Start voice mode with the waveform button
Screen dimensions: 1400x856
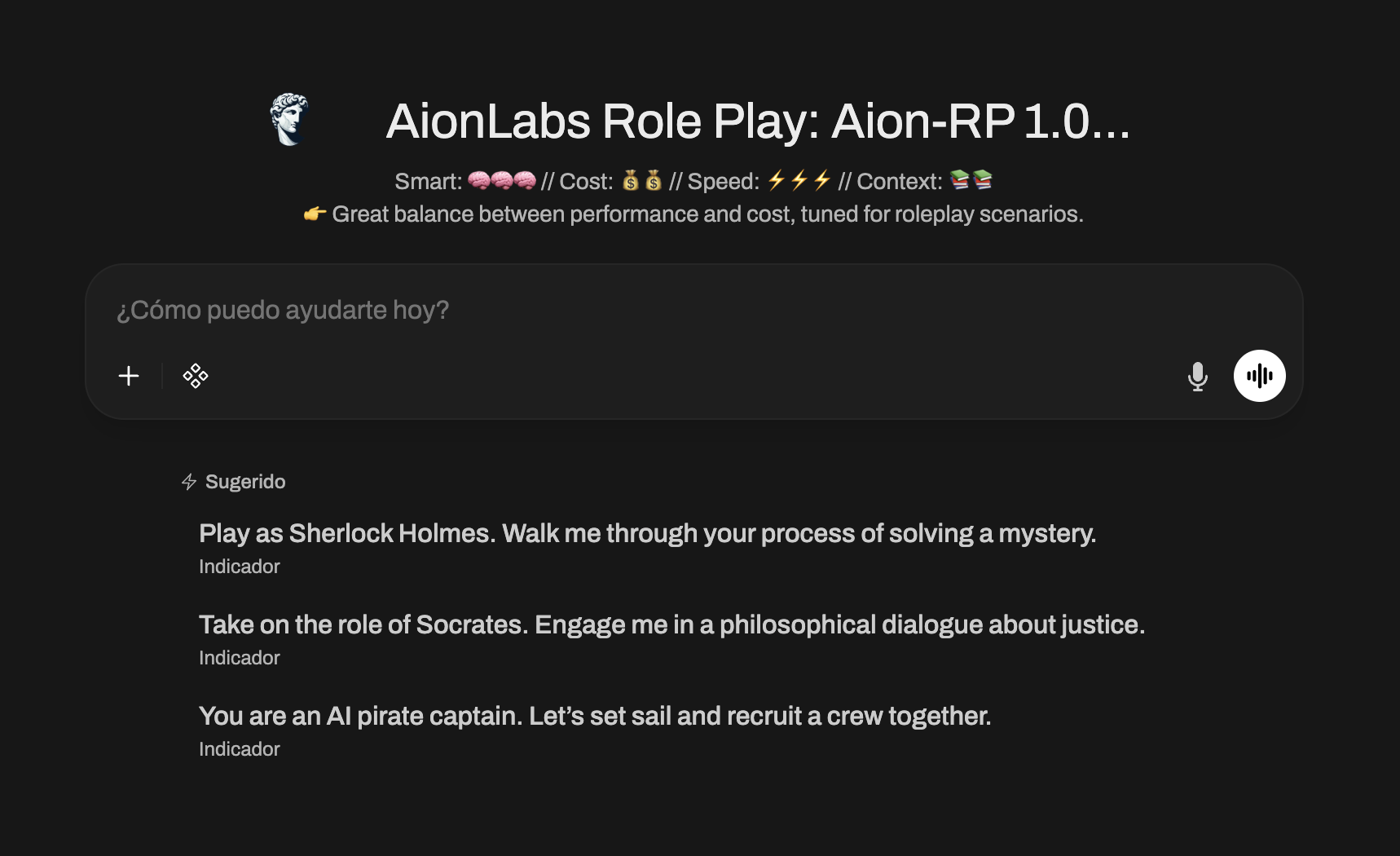(x=1259, y=376)
